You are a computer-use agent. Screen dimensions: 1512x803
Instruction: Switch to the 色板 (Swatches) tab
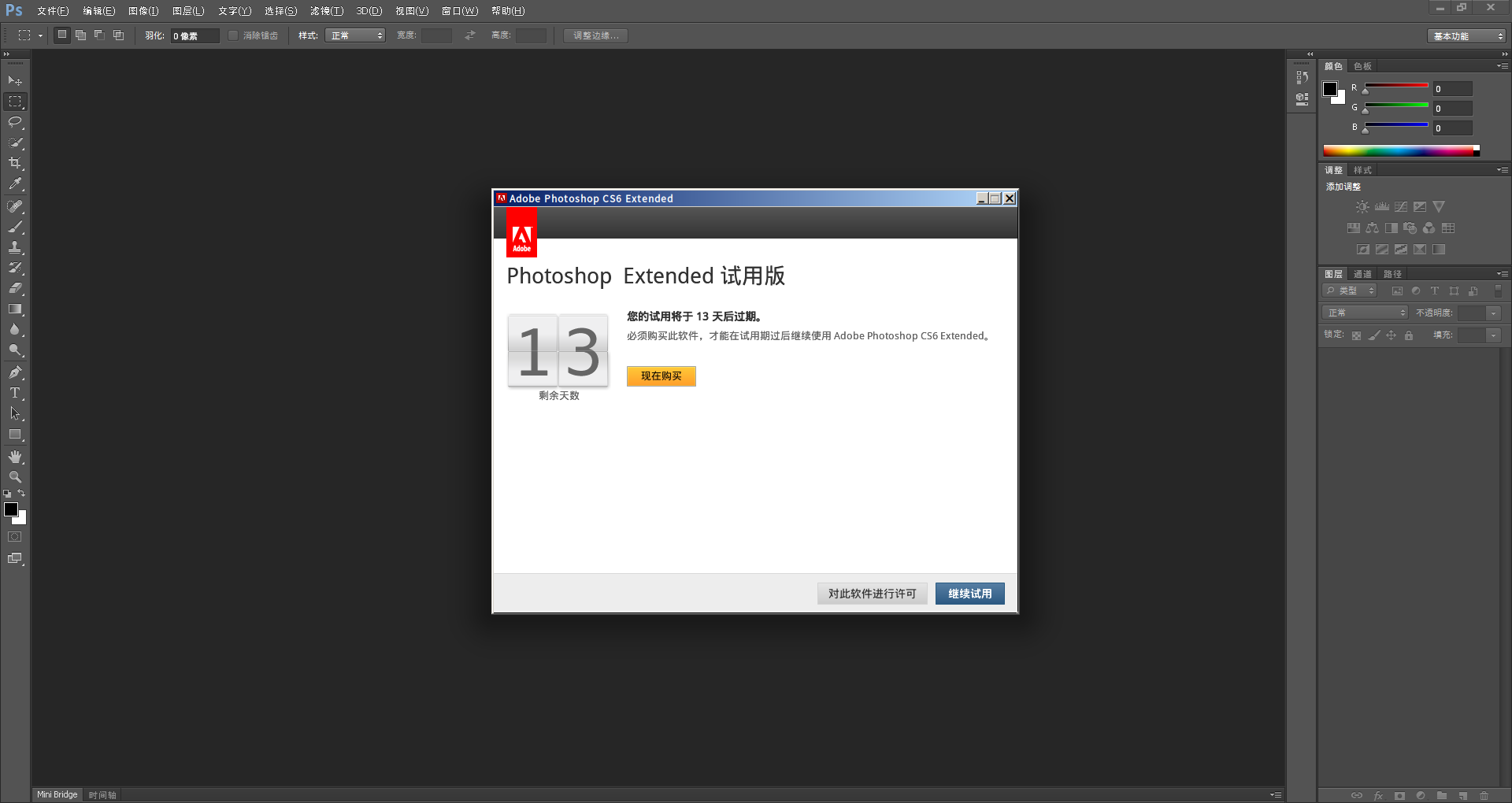coord(1362,66)
